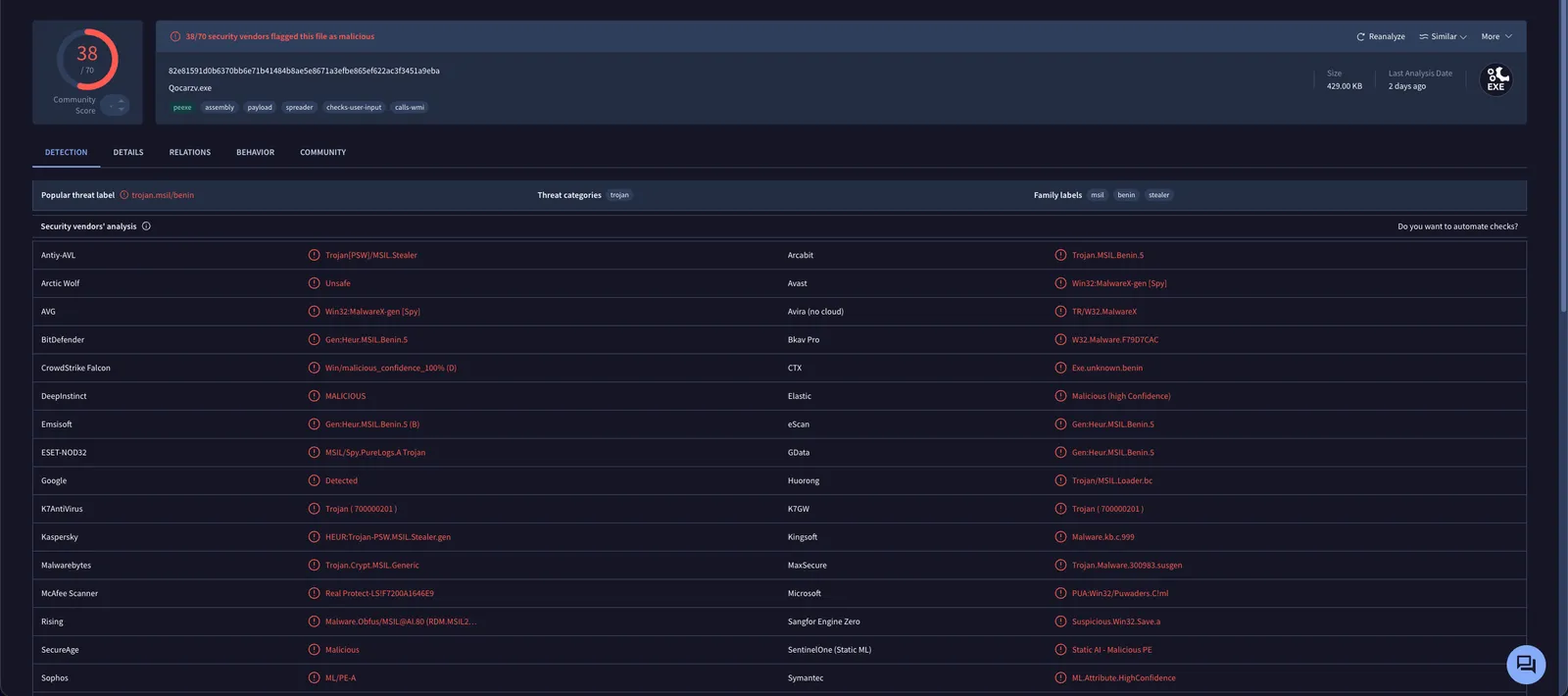The width and height of the screenshot is (1568, 696).
Task: Click warning icon in Microsoft row
Action: tap(1060, 594)
